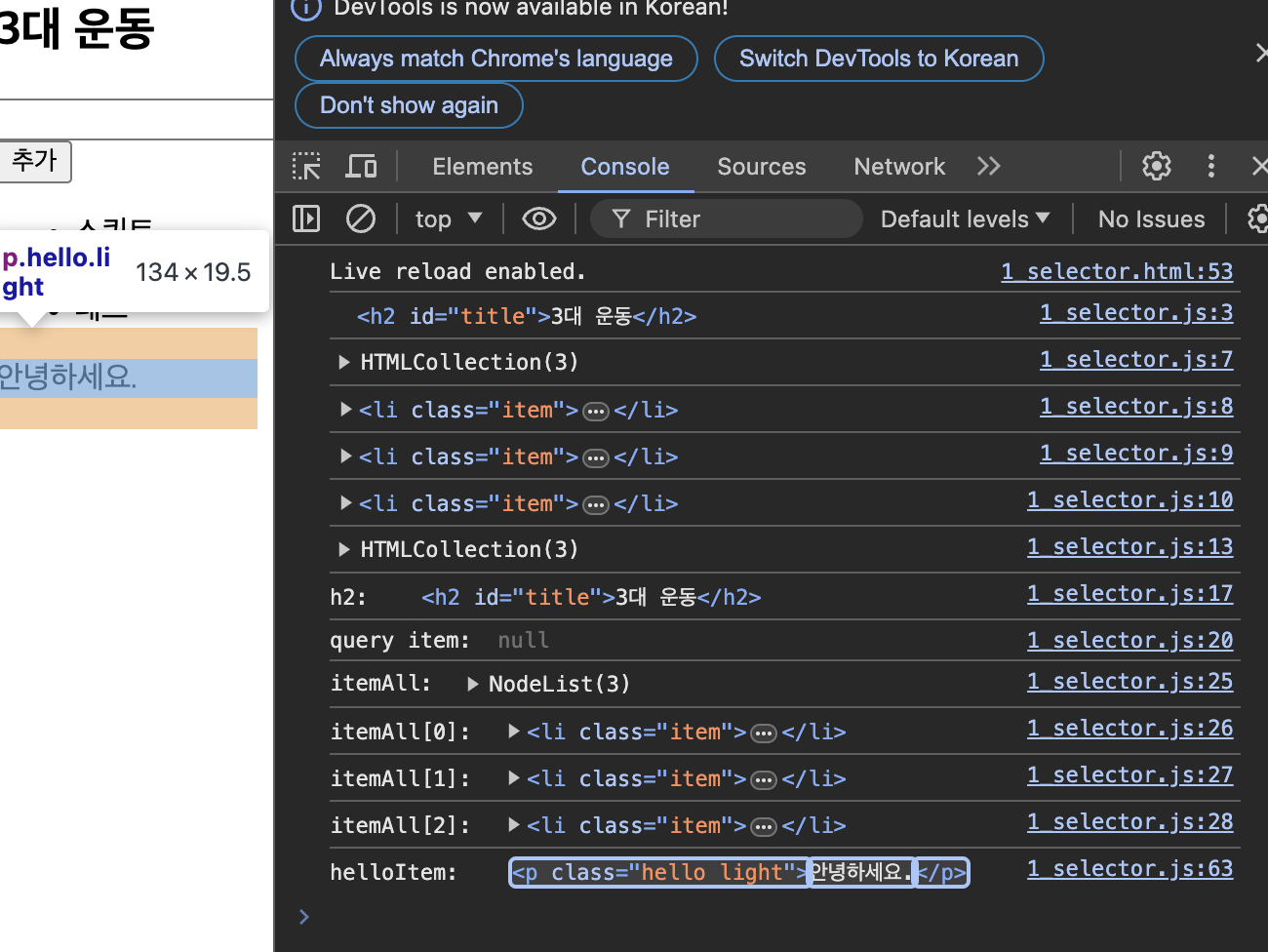Viewport: 1268px width, 952px height.
Task: Open source link 1_selector.js:8
Action: (x=1136, y=406)
